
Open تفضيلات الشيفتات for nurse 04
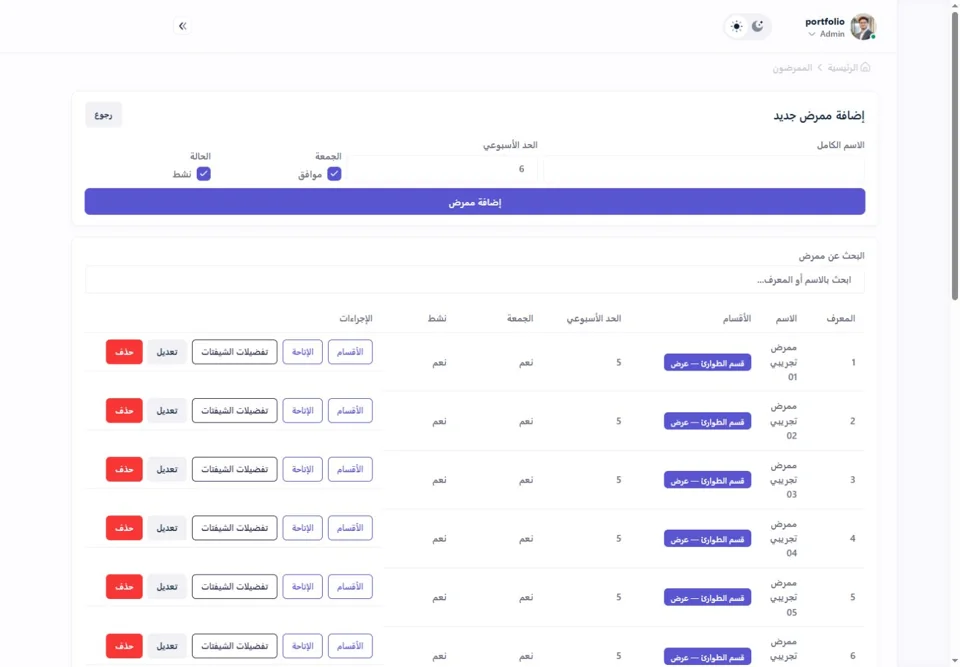pos(234,528)
